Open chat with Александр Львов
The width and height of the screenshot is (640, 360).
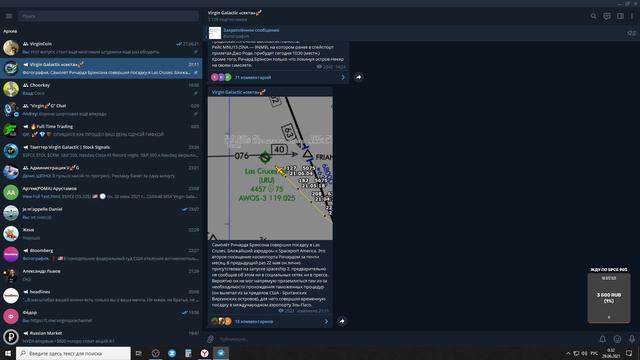101,275
